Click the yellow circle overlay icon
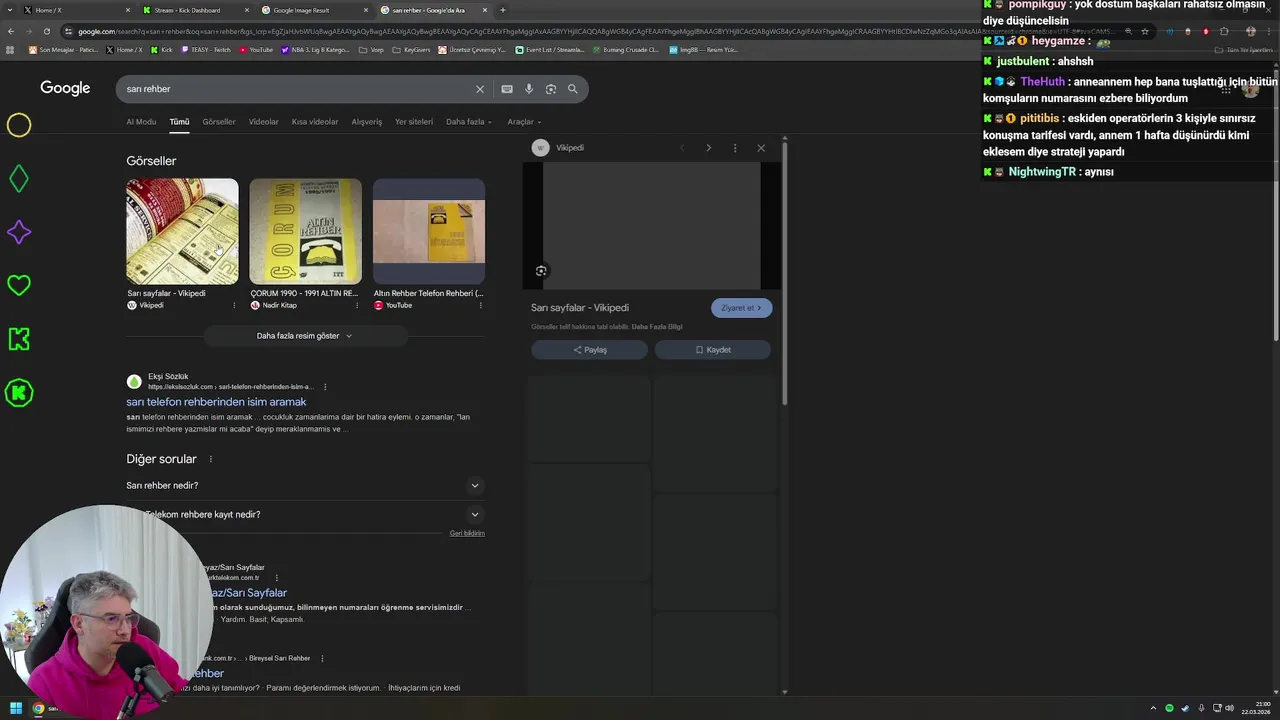This screenshot has width=1280, height=720. (19, 125)
